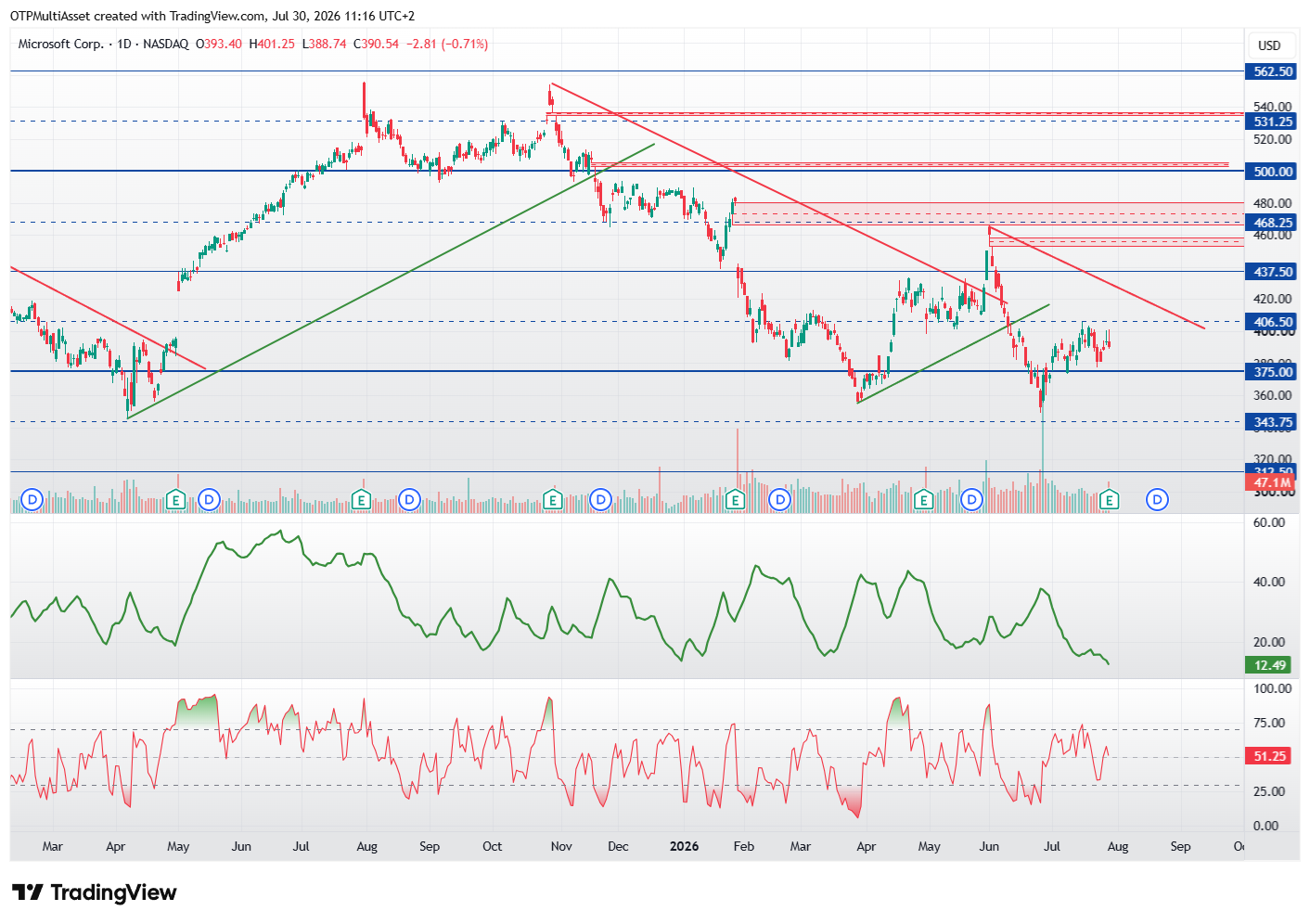1310x924 pixels.
Task: Click the 1D interval label in the legend
Action: point(124,44)
